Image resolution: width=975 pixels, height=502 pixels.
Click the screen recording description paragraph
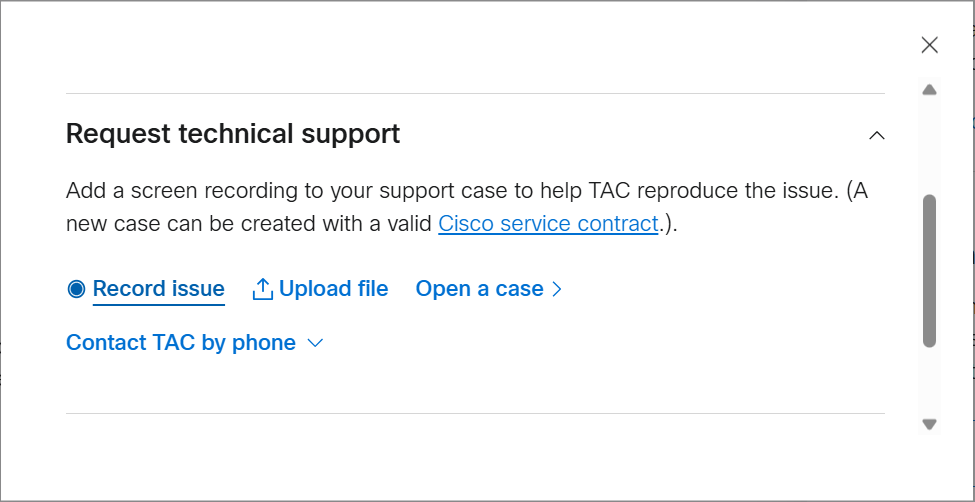(467, 207)
